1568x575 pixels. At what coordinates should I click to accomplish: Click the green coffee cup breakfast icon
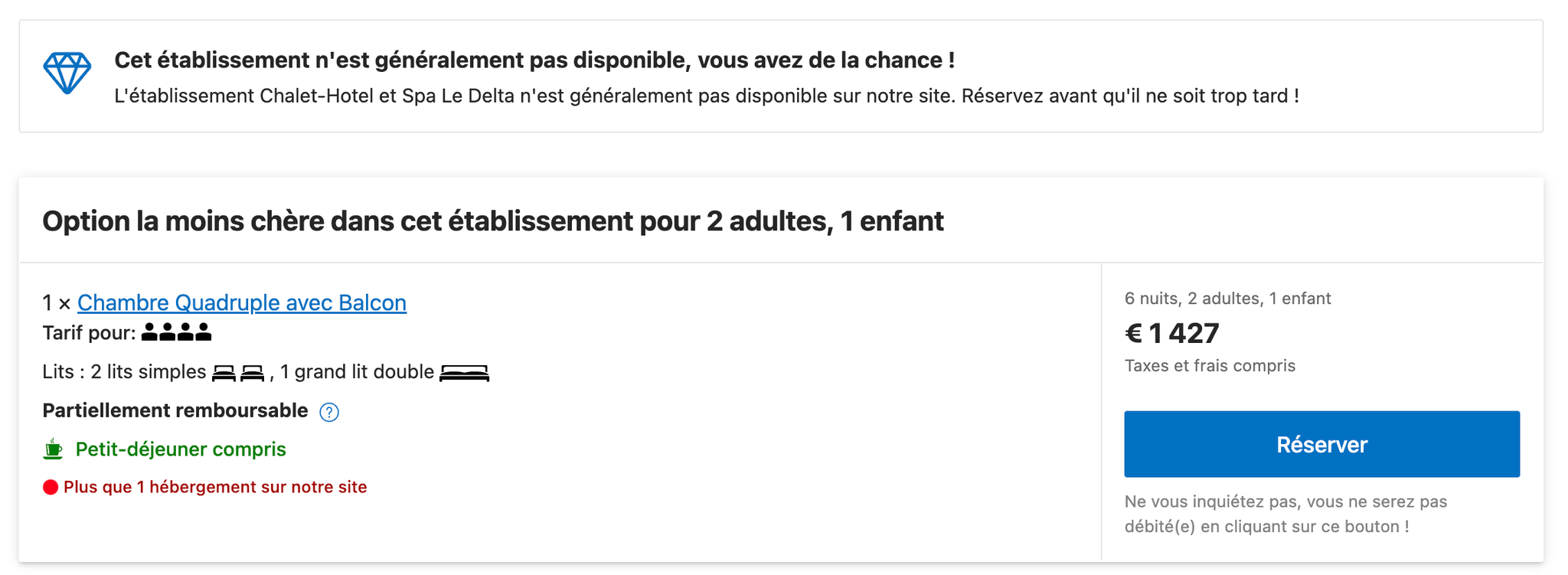(x=53, y=449)
